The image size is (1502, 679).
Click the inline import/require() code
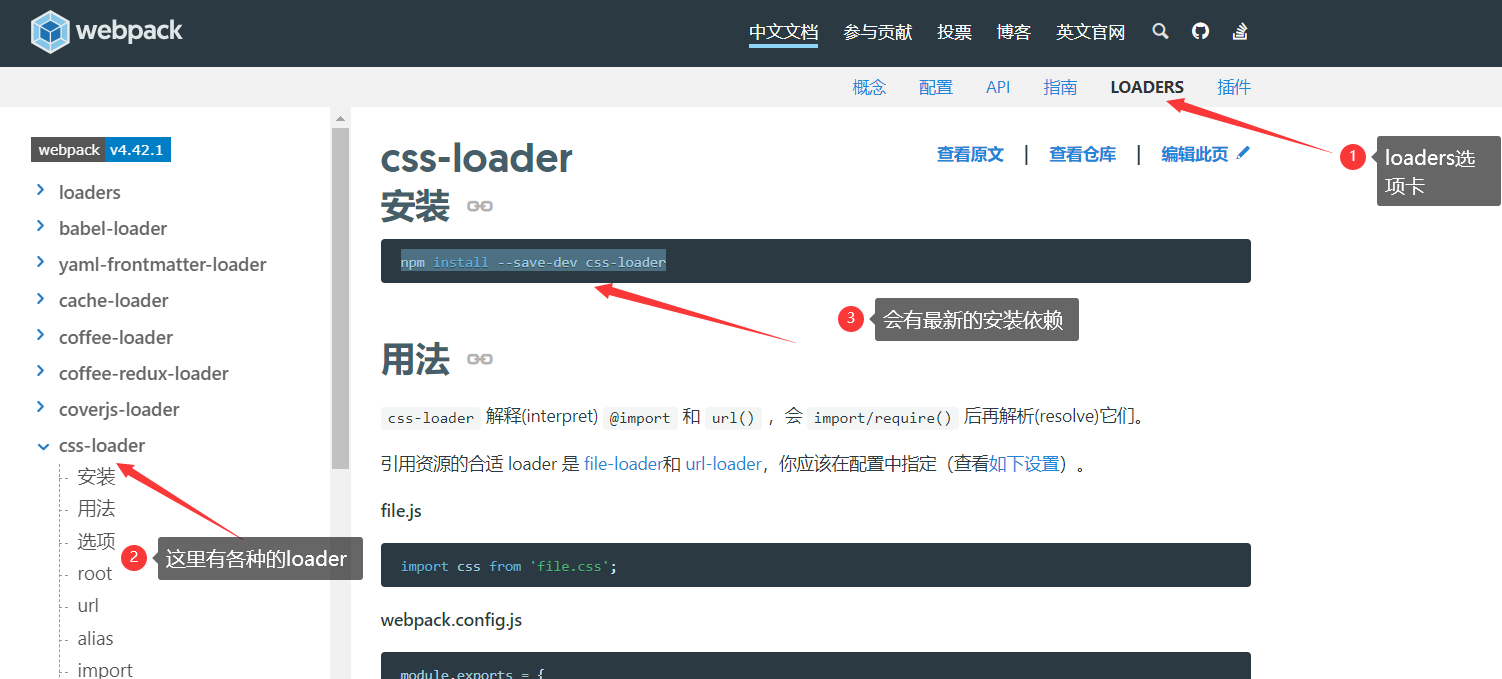tap(883, 417)
